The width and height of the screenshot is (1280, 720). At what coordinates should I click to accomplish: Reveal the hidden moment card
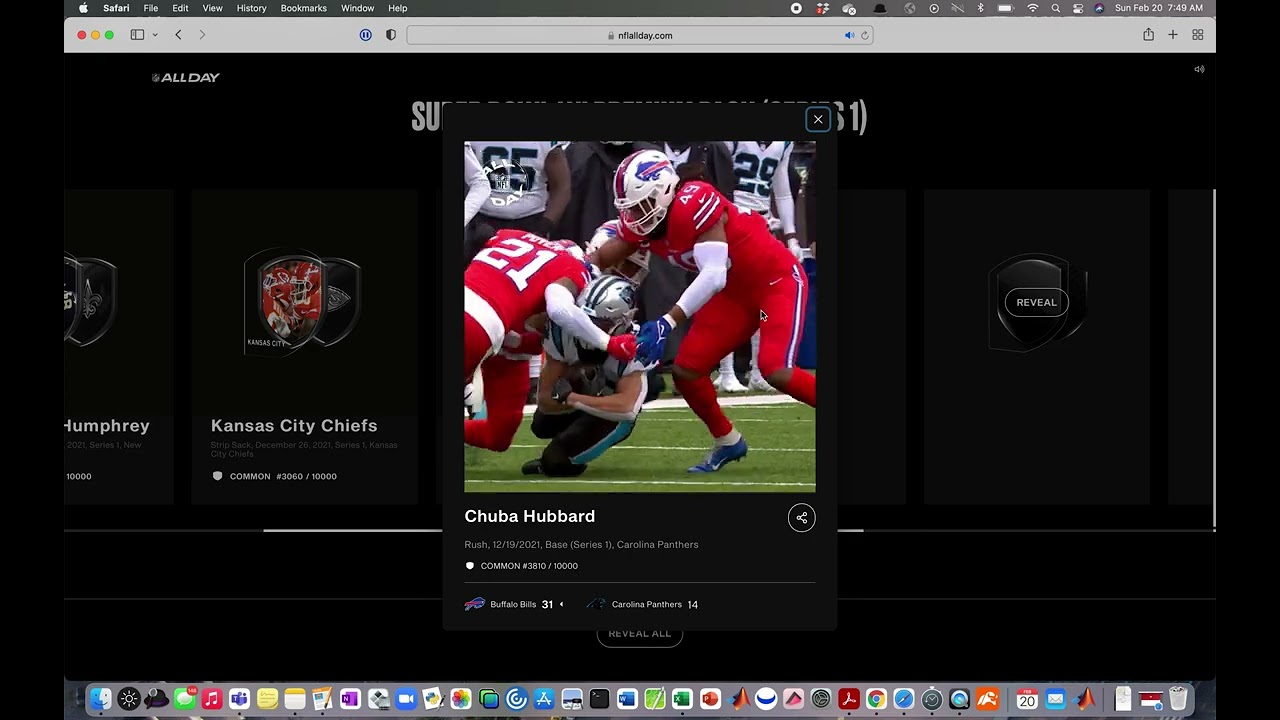(x=1036, y=302)
